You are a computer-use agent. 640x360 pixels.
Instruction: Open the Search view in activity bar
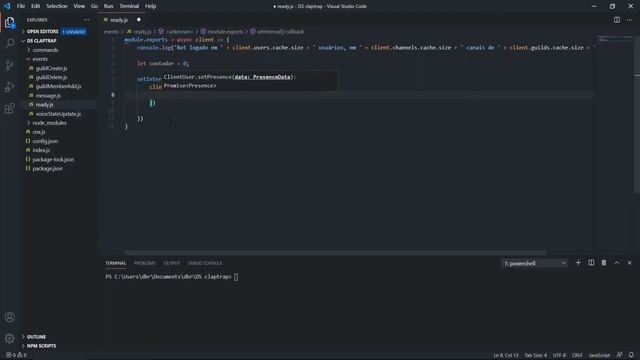[10, 44]
